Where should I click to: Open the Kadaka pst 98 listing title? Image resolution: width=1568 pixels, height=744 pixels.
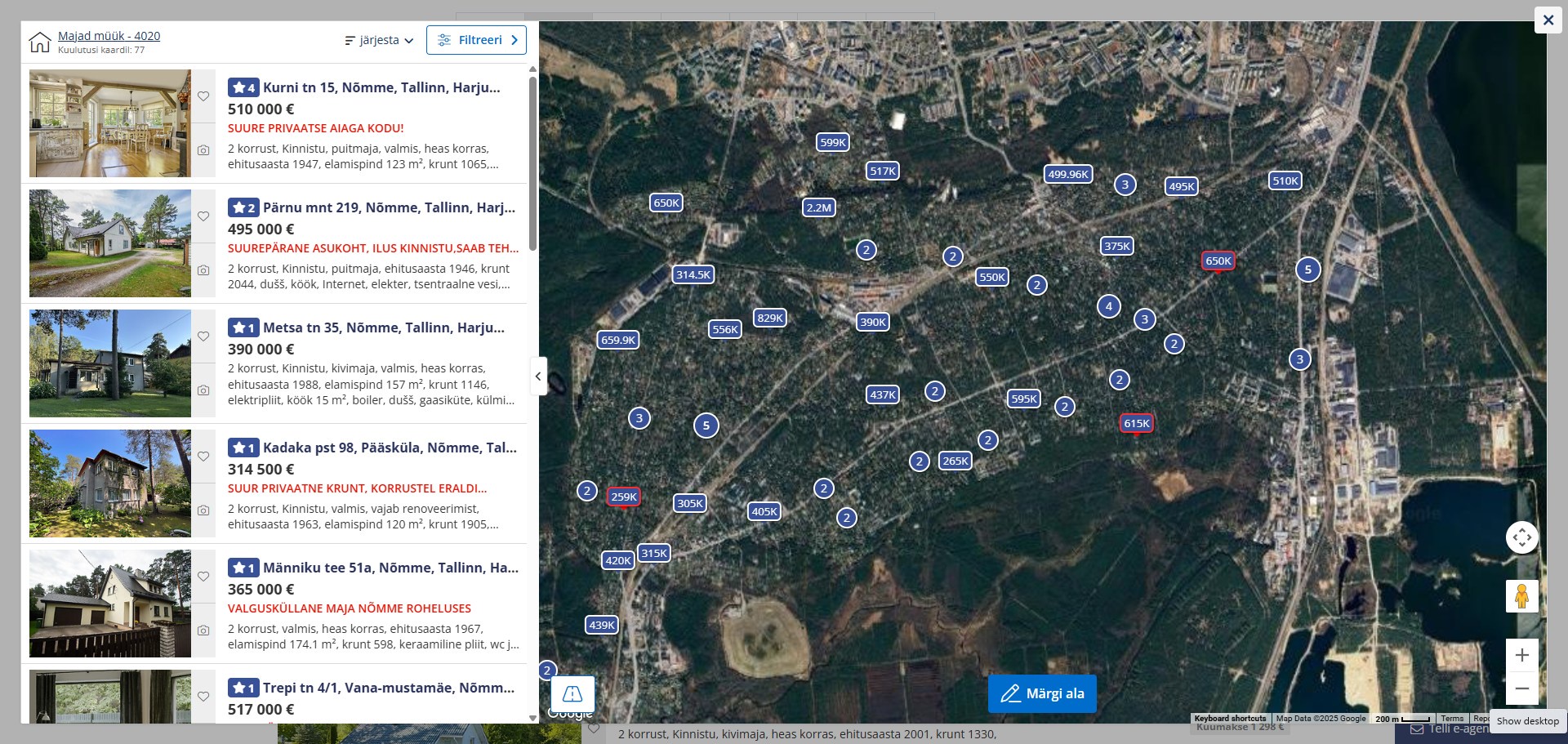(x=390, y=448)
